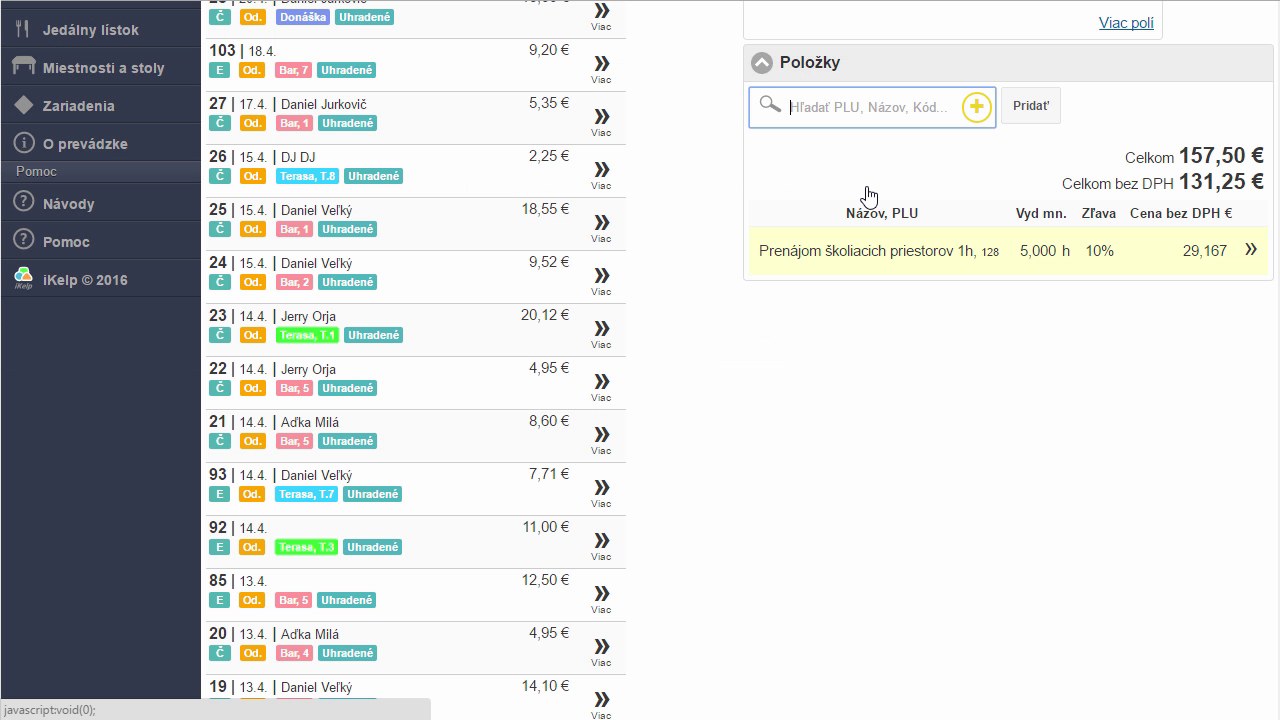
Task: Open Viac for order 26 DJ DJ
Action: [601, 176]
